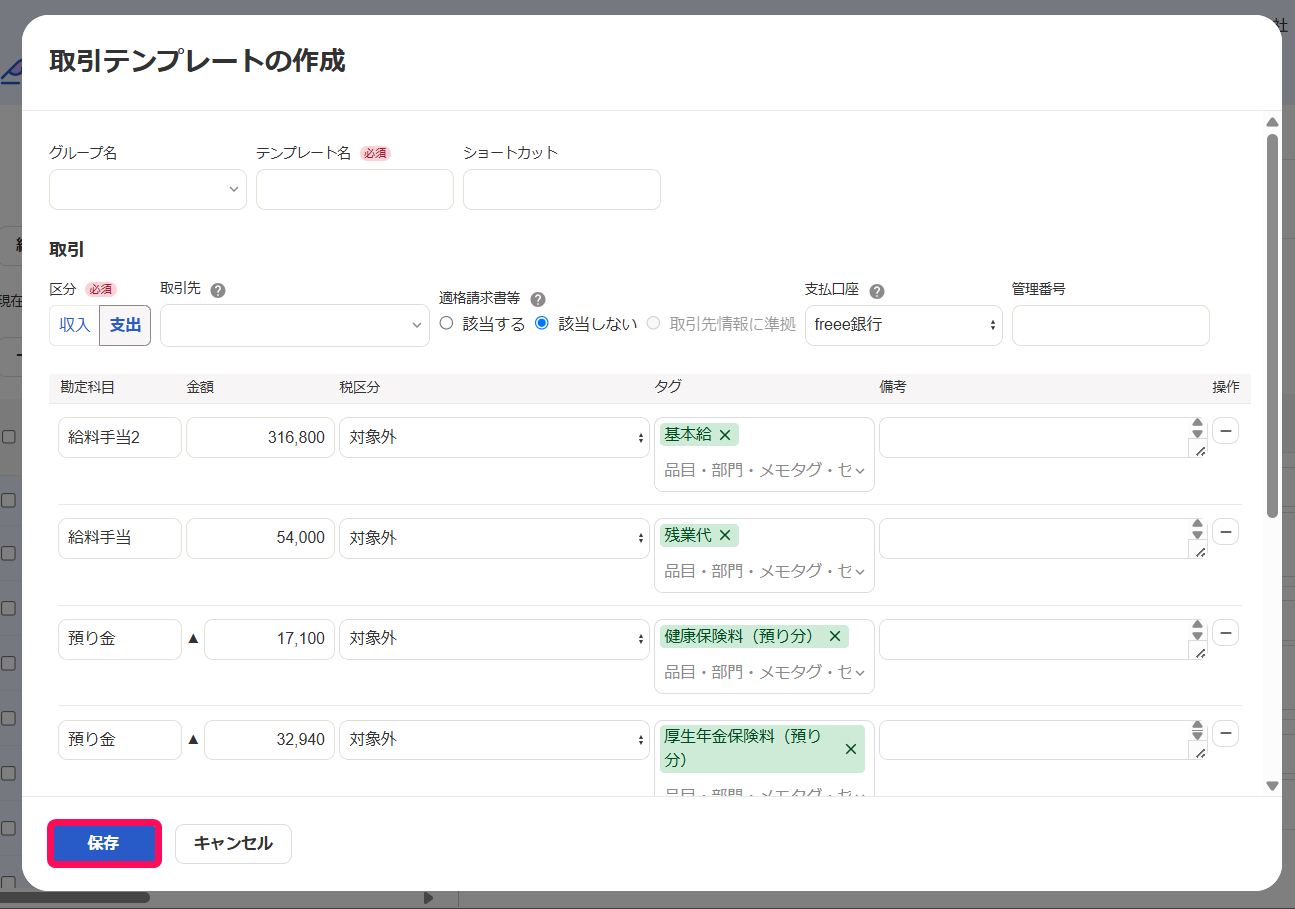Screen dimensions: 1295x909
Task: Click the 17,100 amount field
Action: (269, 639)
